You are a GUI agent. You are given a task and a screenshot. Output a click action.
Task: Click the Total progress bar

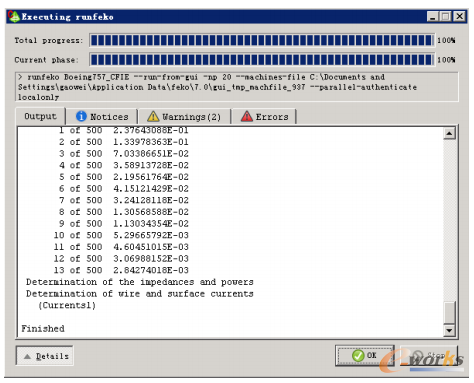coord(262,40)
